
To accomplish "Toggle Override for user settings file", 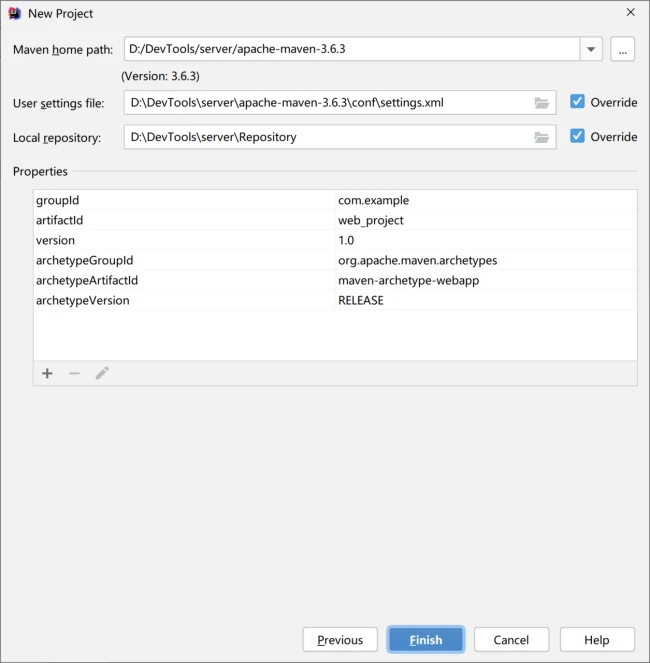I will [577, 102].
